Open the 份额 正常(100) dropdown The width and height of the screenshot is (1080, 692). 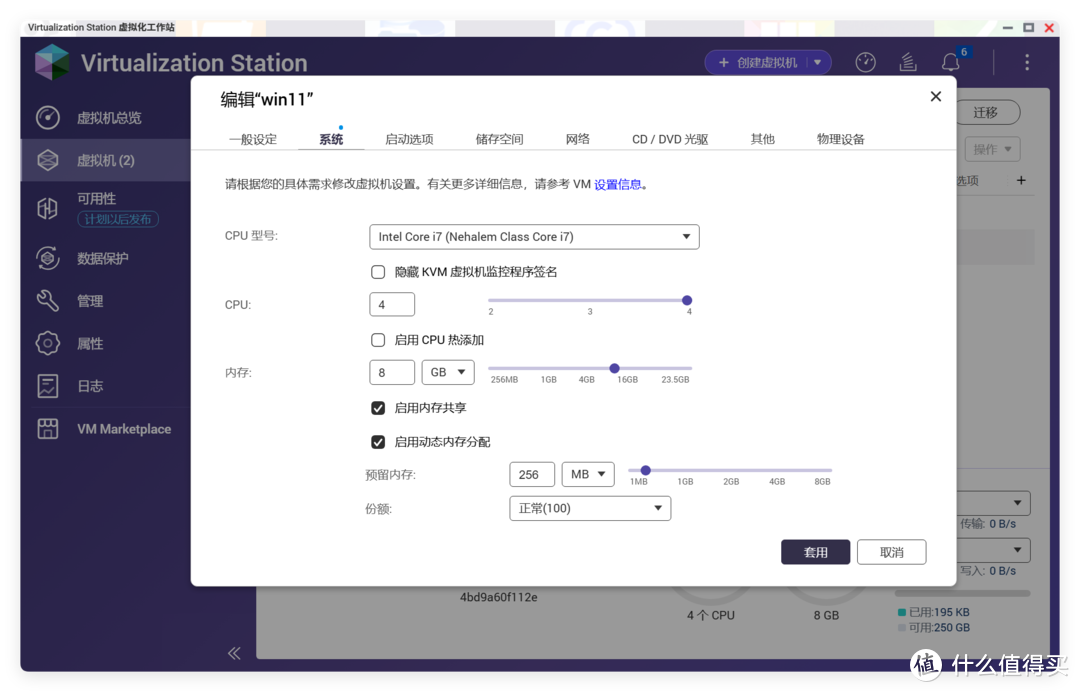coord(589,508)
